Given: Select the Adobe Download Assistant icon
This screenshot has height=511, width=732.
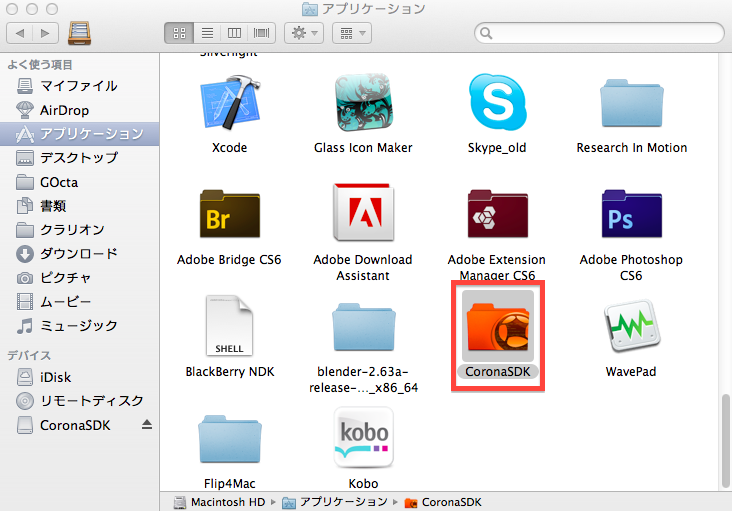Looking at the screenshot, I should click(364, 212).
